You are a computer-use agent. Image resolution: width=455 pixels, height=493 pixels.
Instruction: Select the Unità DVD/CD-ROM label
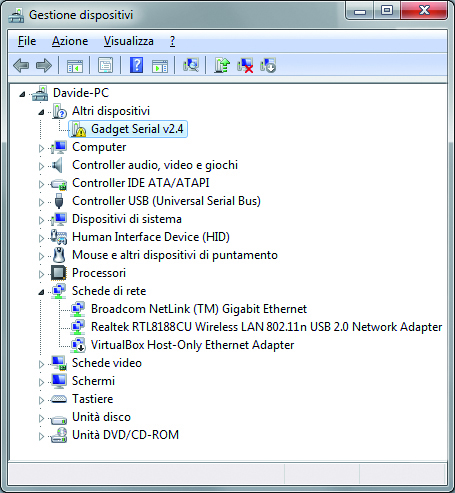click(x=125, y=435)
